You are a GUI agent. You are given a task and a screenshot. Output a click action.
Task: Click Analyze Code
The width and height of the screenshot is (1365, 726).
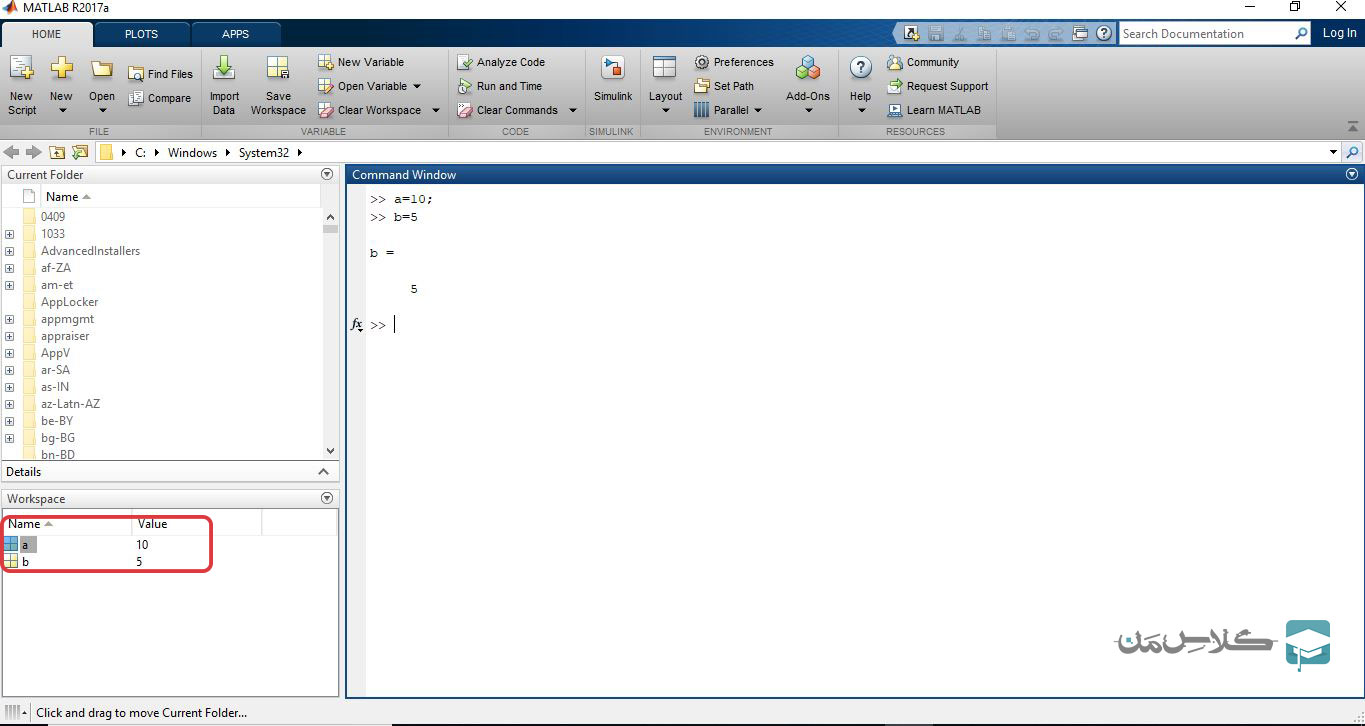point(501,62)
